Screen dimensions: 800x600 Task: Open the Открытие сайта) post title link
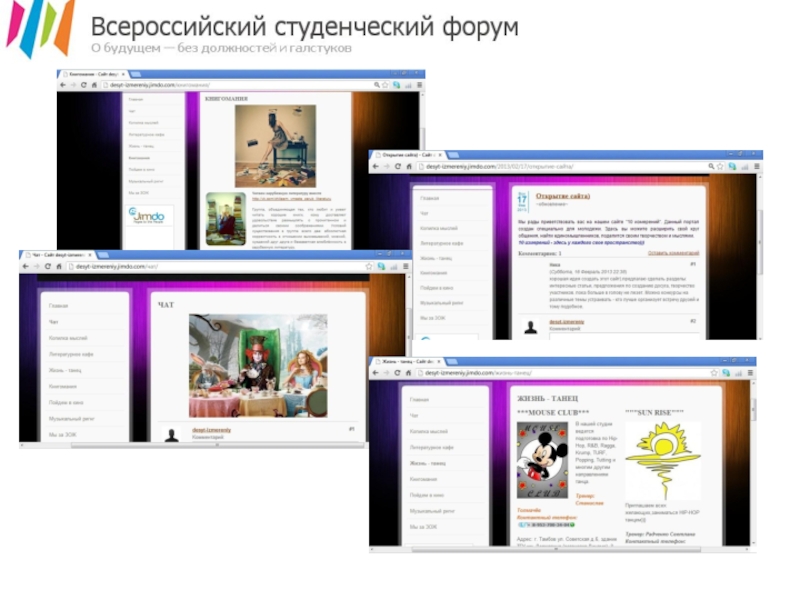[563, 196]
